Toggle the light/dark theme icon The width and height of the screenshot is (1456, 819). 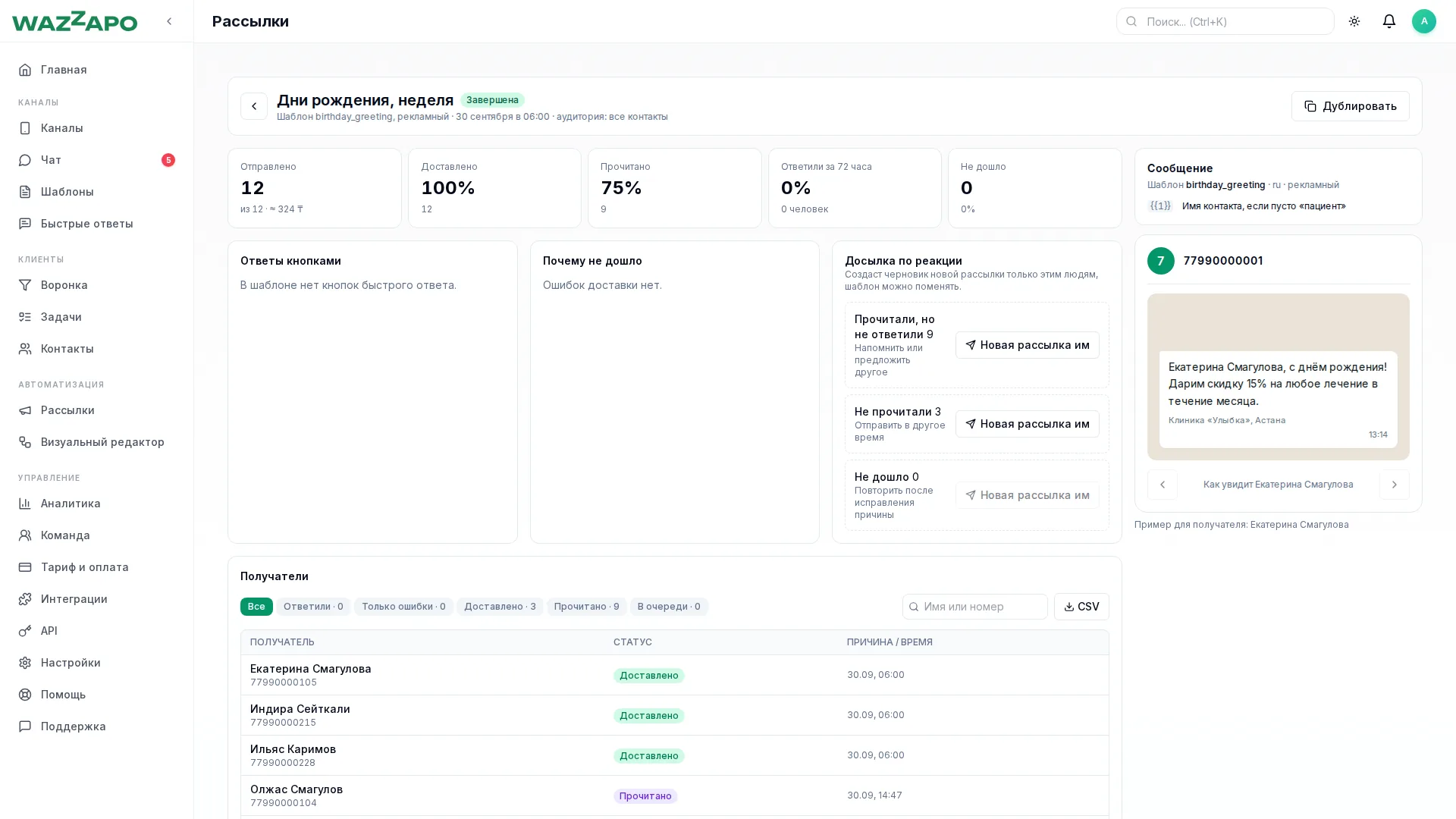(x=1354, y=21)
